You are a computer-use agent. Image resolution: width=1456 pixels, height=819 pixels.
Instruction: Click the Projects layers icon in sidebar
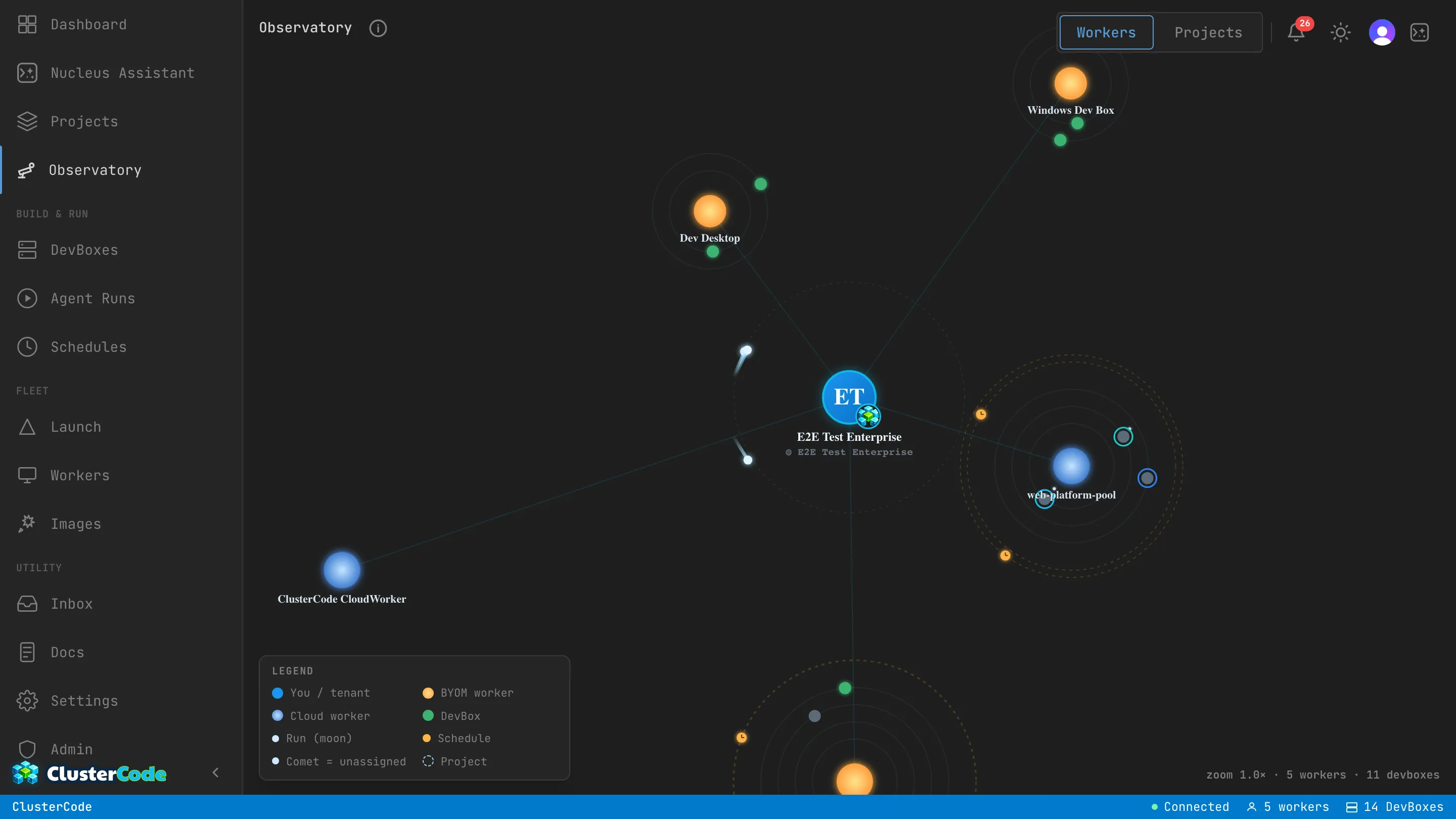pos(27,121)
